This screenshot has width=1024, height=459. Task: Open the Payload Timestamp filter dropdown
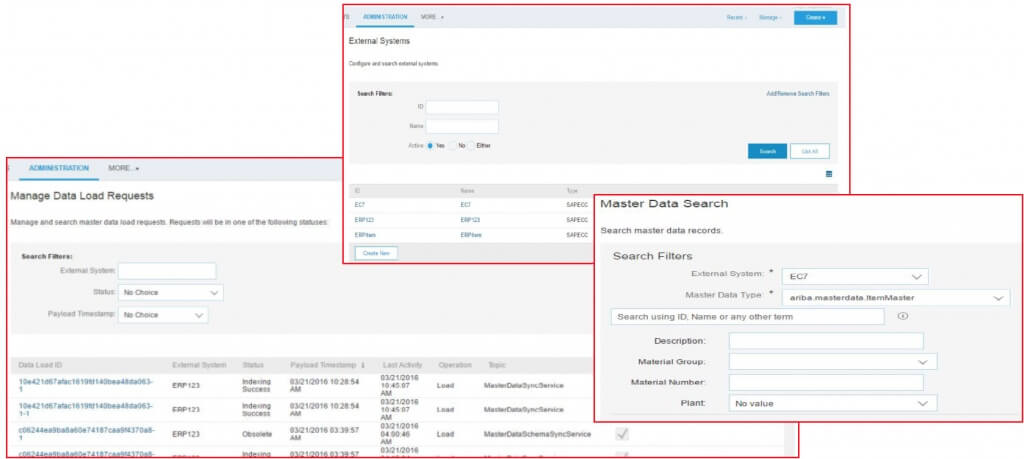[x=163, y=315]
